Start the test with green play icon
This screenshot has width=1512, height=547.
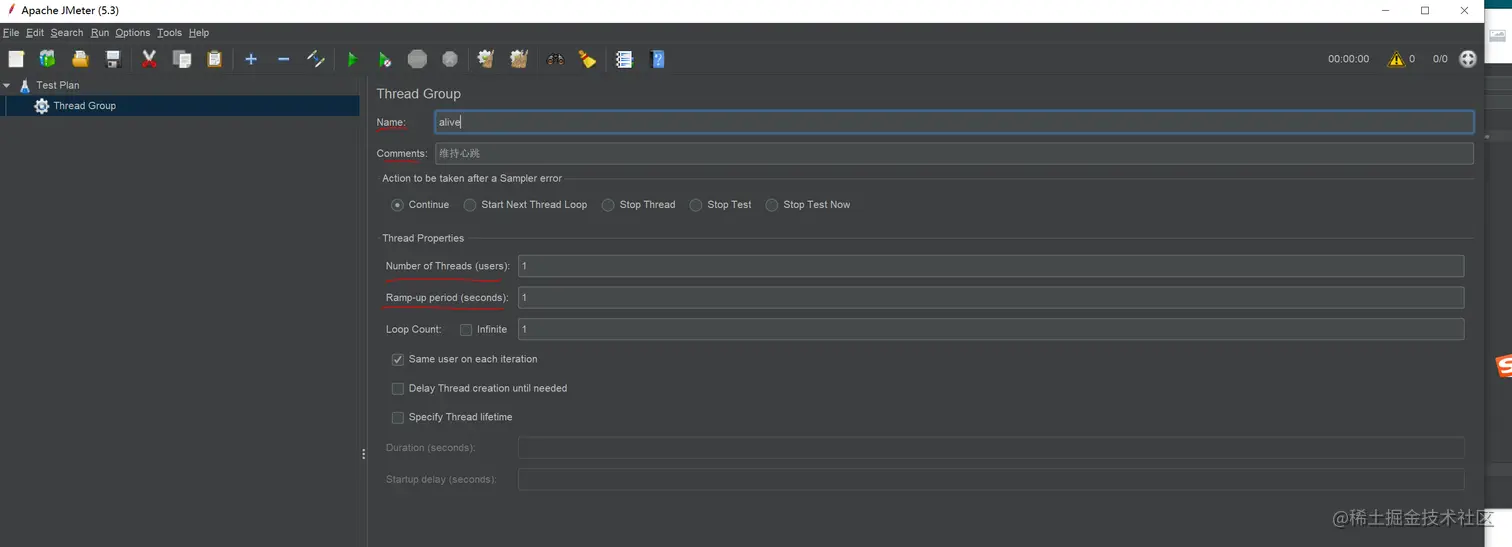click(x=352, y=59)
